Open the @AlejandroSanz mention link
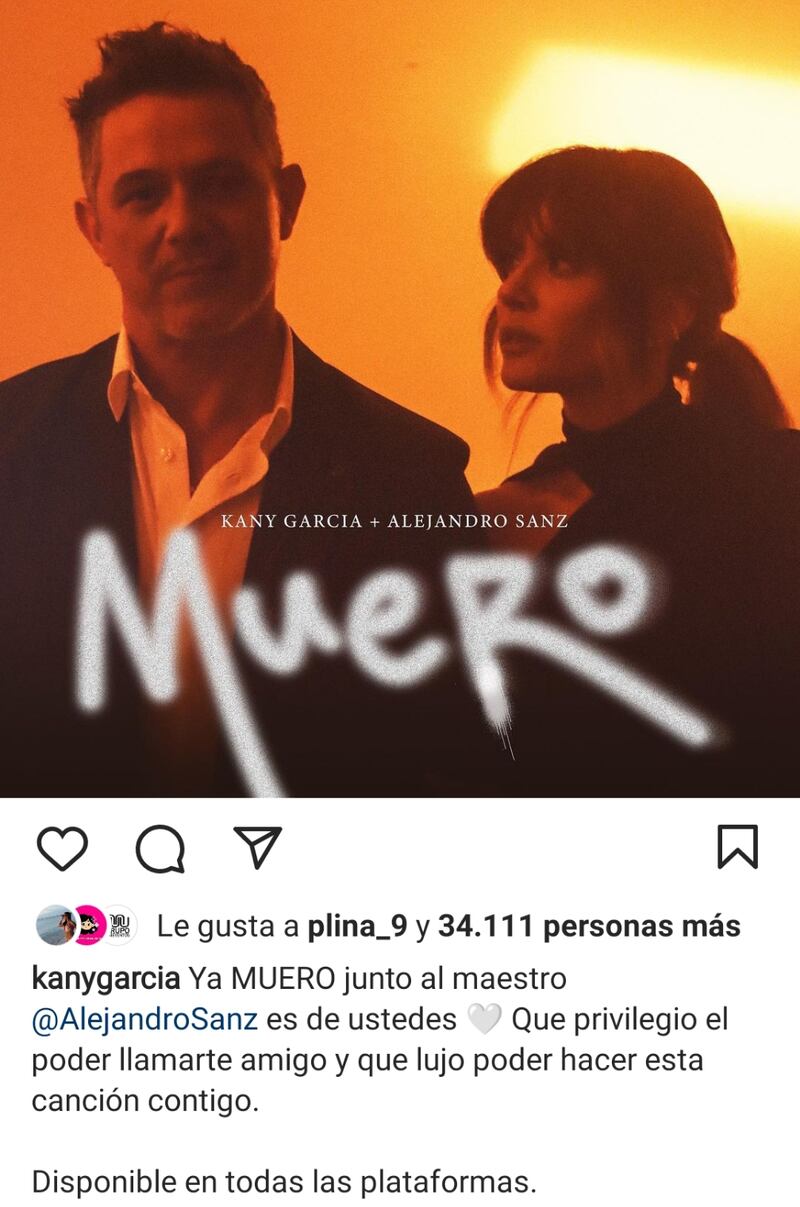800x1207 pixels. tap(145, 1020)
